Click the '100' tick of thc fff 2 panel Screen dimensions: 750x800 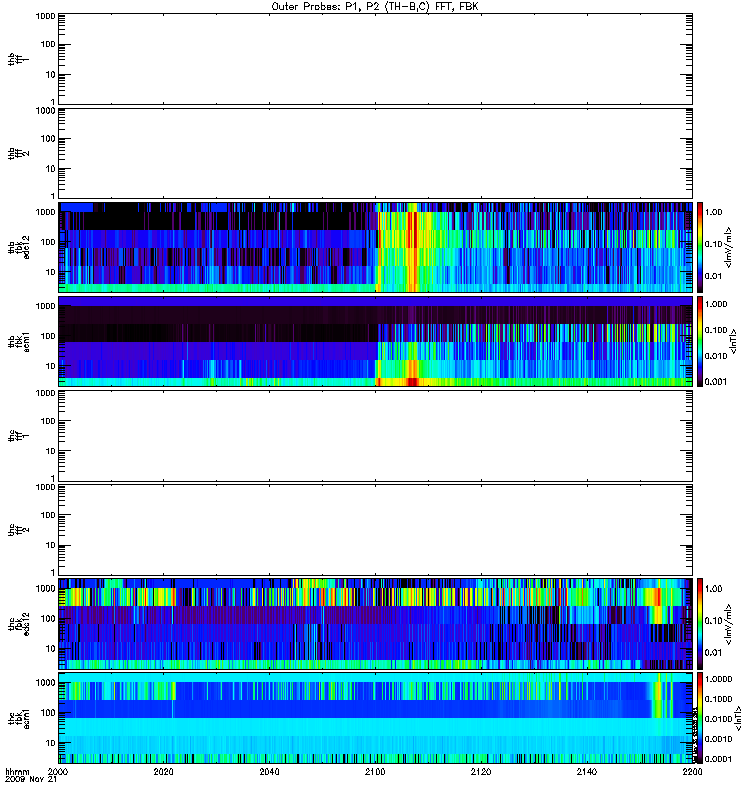48,515
